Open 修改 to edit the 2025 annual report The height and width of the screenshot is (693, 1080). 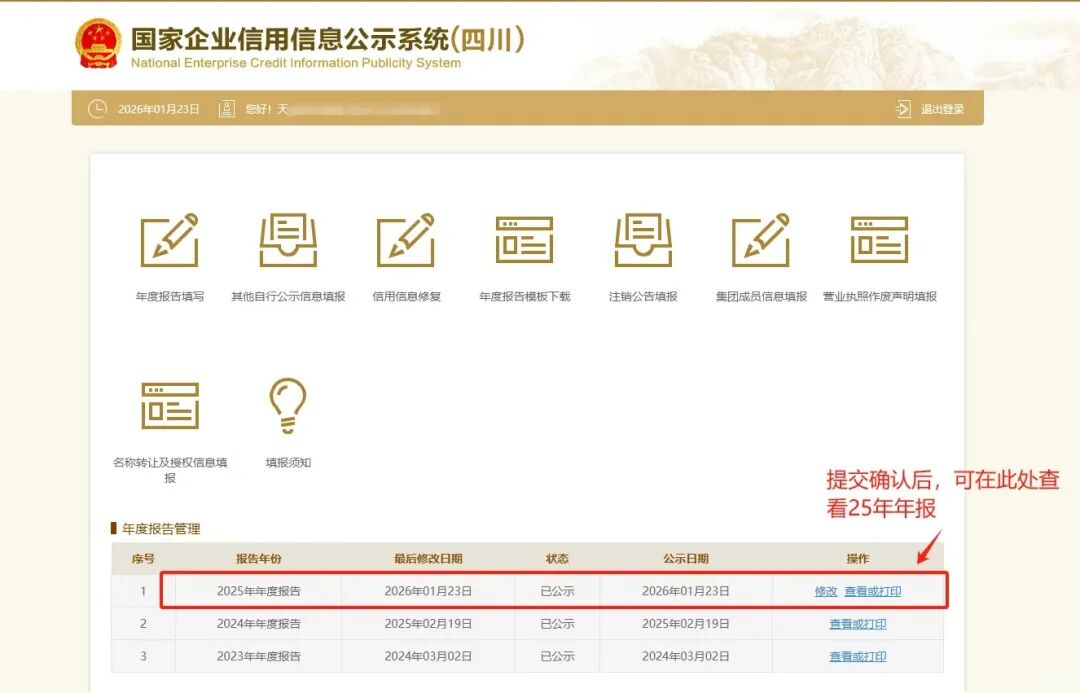tap(824, 591)
